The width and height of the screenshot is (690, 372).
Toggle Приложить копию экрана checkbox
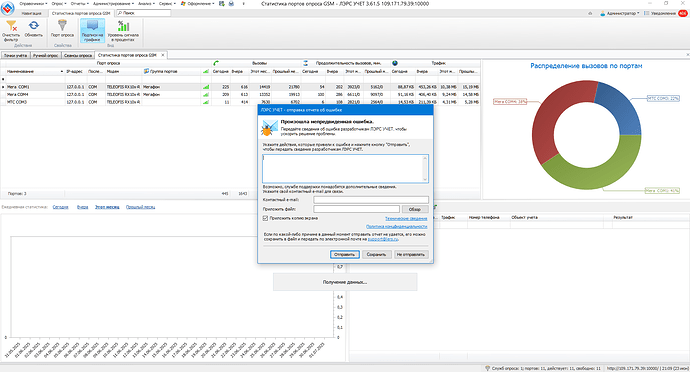tap(265, 218)
